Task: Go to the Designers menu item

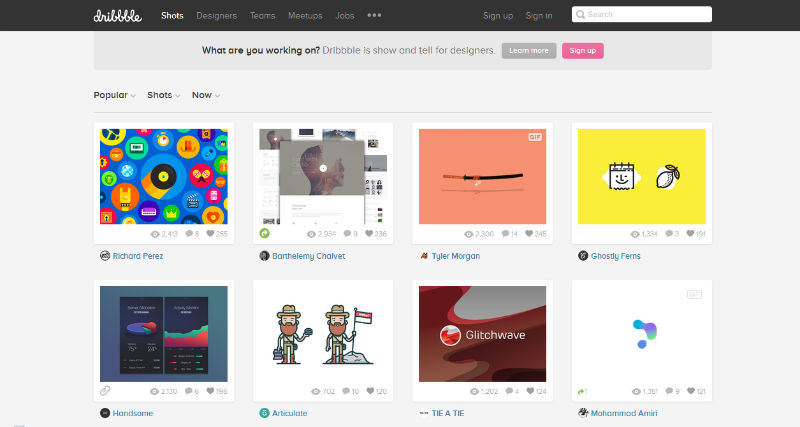Action: 217,15
